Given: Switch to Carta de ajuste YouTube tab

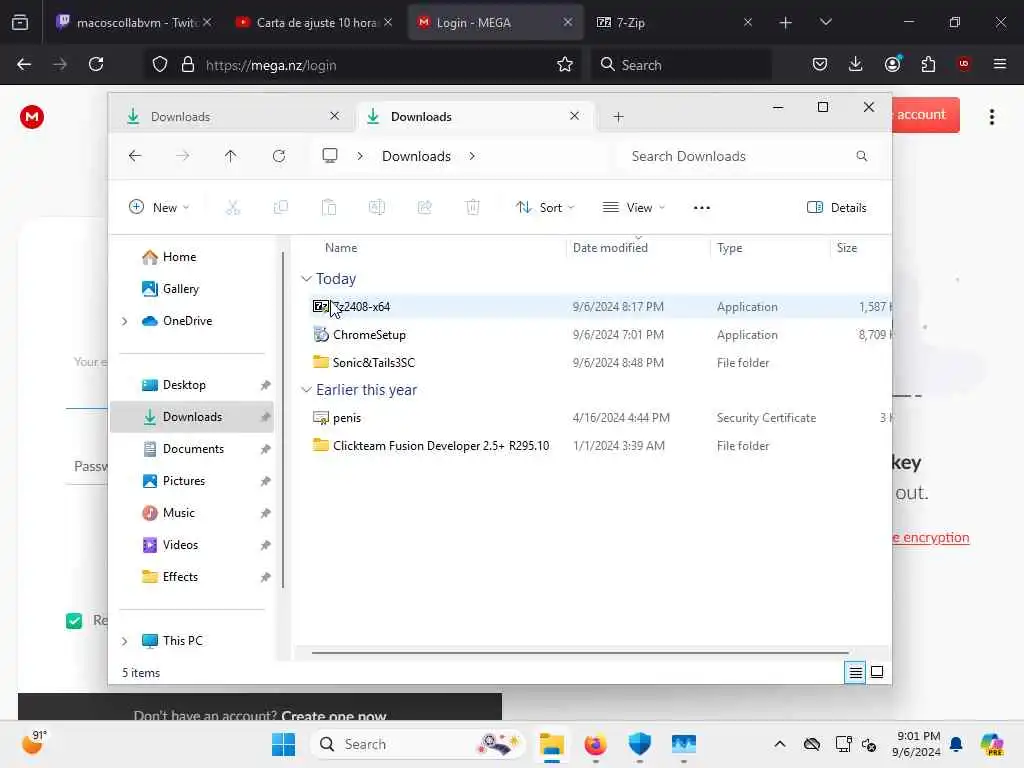Looking at the screenshot, I should pyautogui.click(x=313, y=22).
